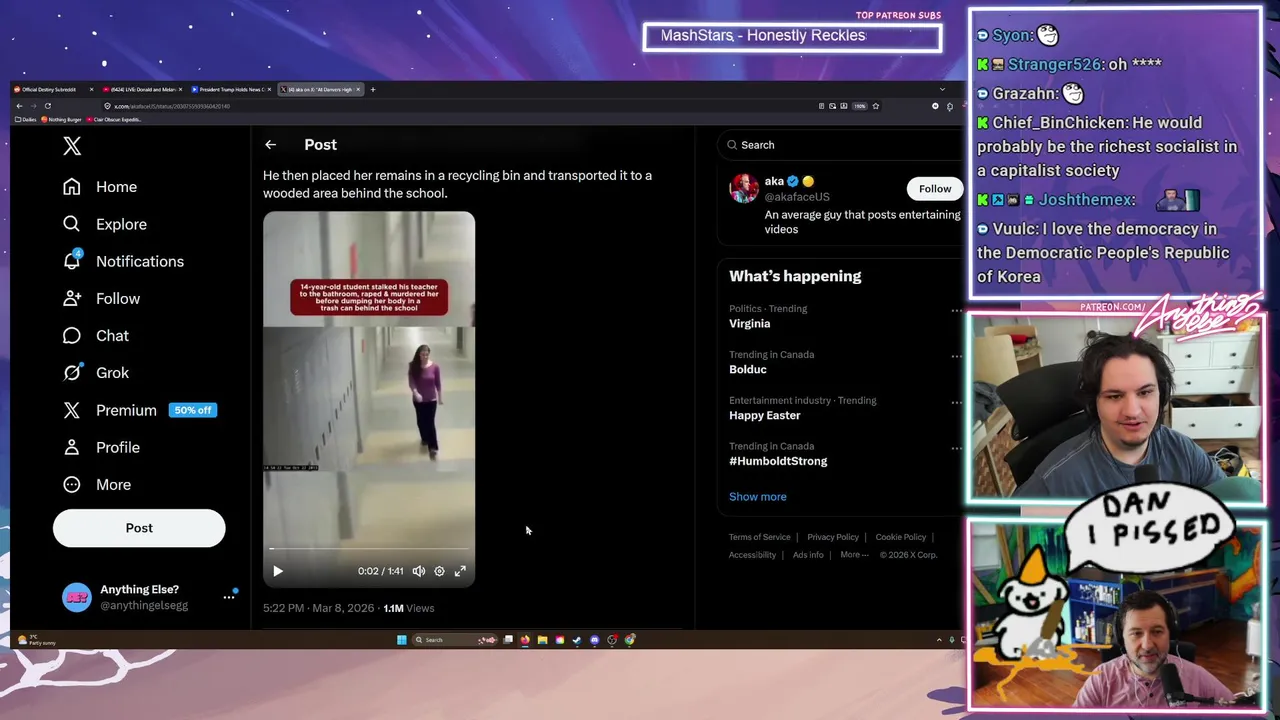Click the Premium 50% off badge

(193, 410)
